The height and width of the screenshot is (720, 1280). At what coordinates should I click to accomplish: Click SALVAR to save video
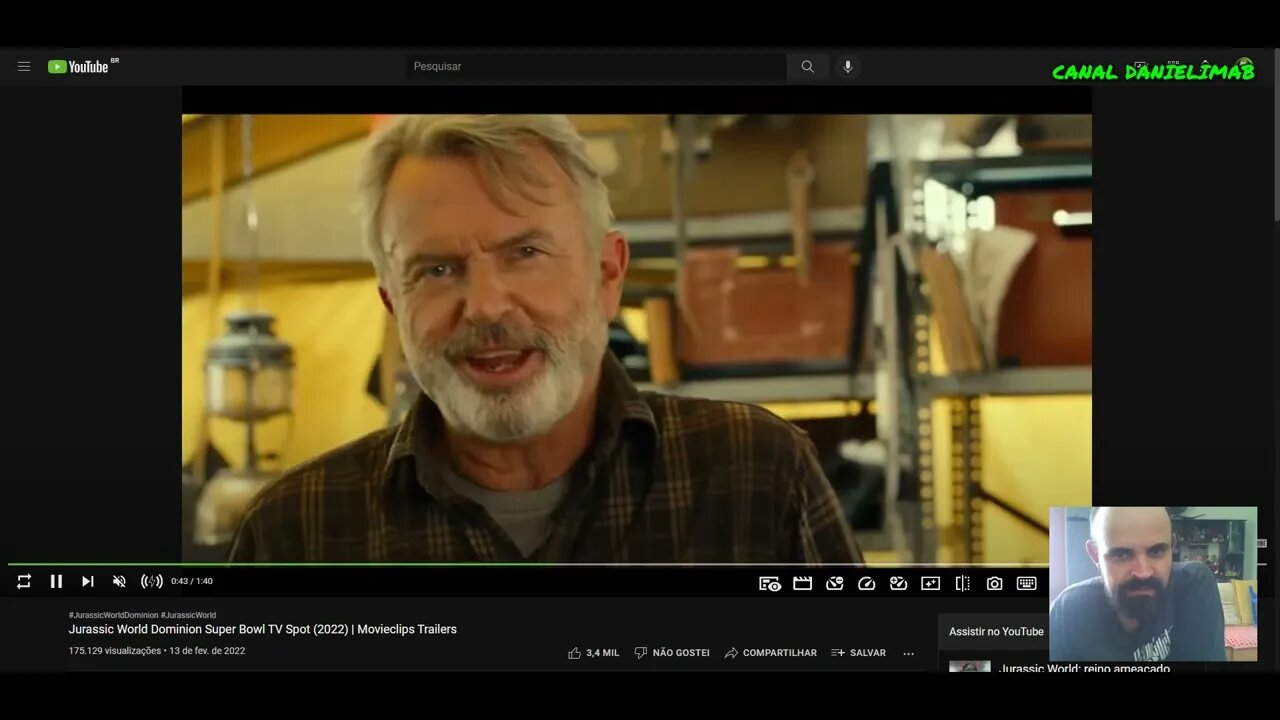coord(858,653)
